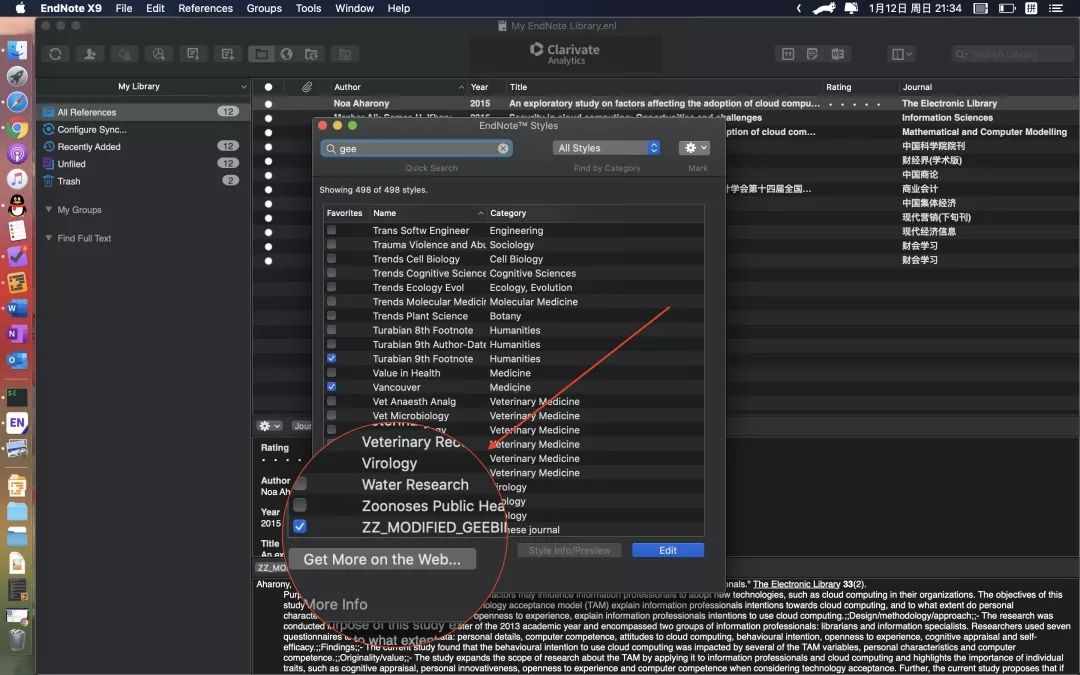Open Terminal from the Dock

17,396
